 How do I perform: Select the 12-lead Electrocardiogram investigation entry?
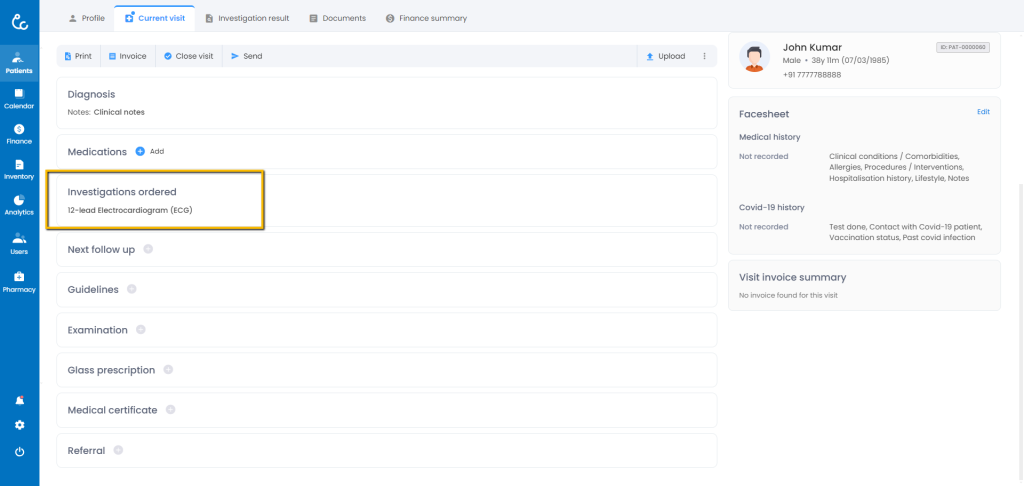click(x=129, y=210)
